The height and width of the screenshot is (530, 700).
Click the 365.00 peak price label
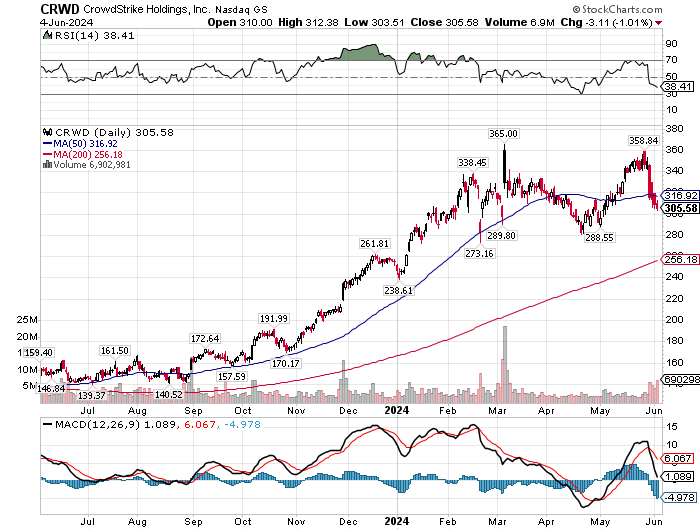click(x=503, y=134)
